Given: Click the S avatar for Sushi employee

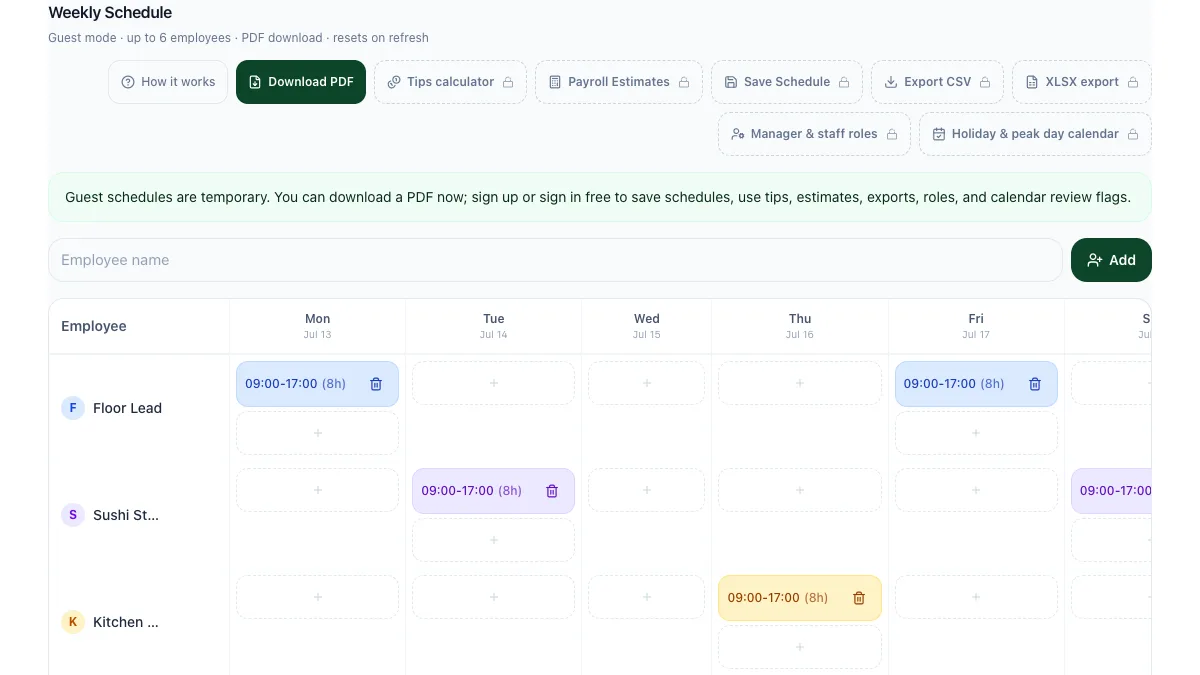Looking at the screenshot, I should coord(73,515).
